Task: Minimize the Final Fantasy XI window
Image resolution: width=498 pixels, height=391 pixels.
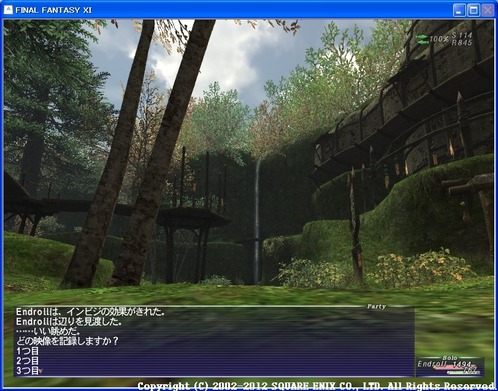Action: pyautogui.click(x=459, y=10)
